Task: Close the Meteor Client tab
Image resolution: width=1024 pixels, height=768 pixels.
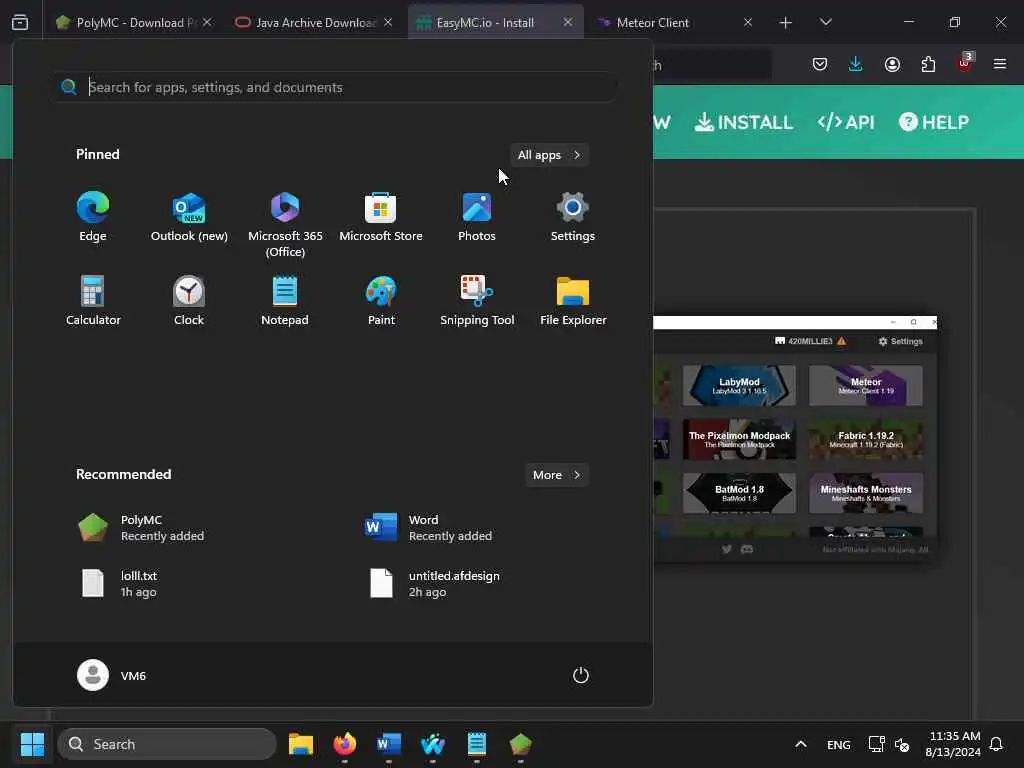Action: (748, 22)
